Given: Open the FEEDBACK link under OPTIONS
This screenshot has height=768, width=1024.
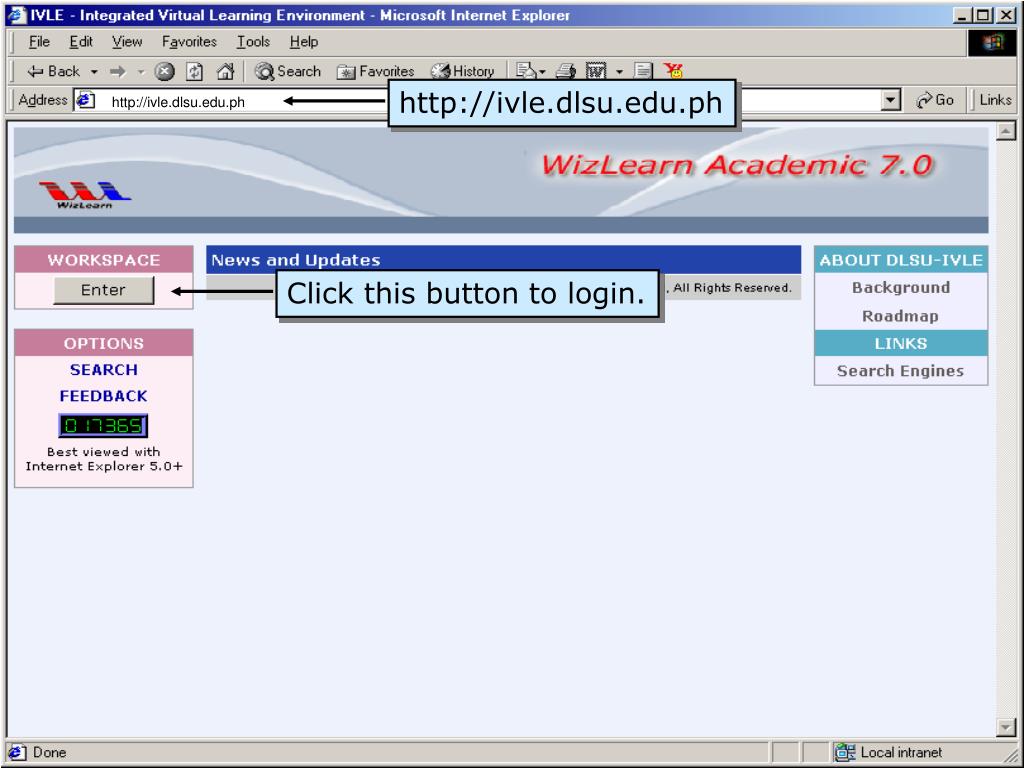Looking at the screenshot, I should 104,396.
